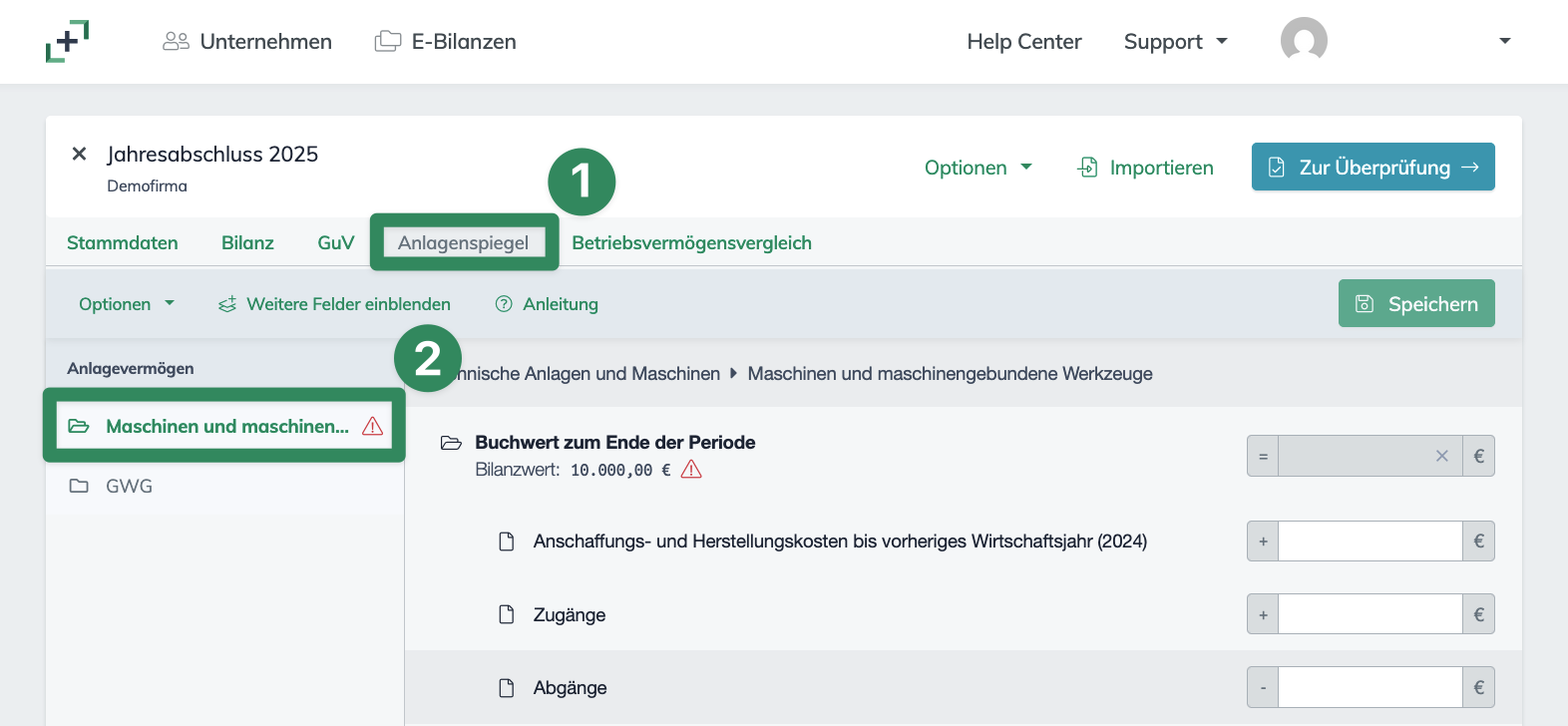Screen dimensions: 1568x726
Task: Click Zur Überprüfung button
Action: (1372, 167)
